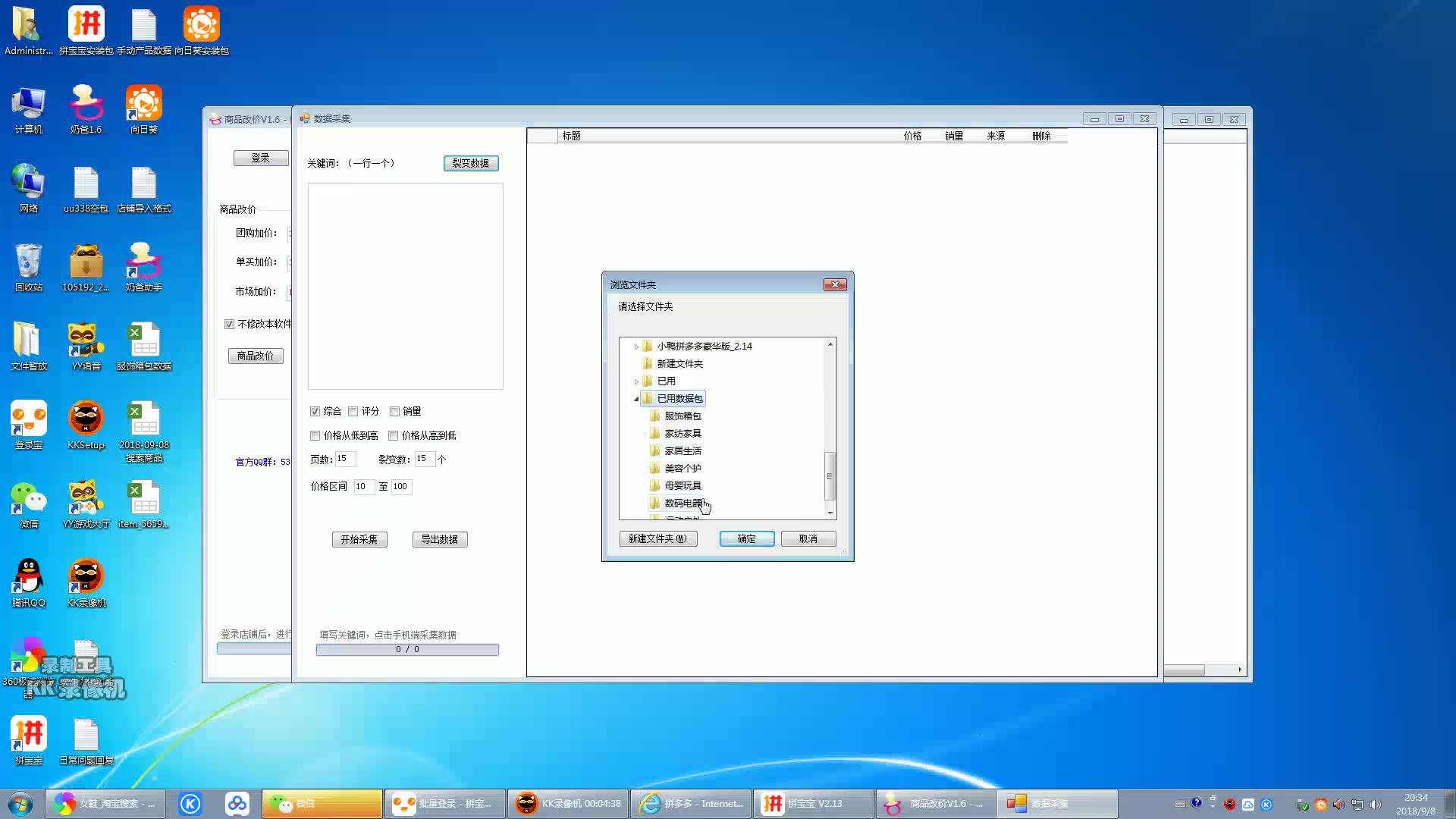The height and width of the screenshot is (819, 1456).
Task: Click the folder tree vertical scrollbar thumb
Action: 830,475
